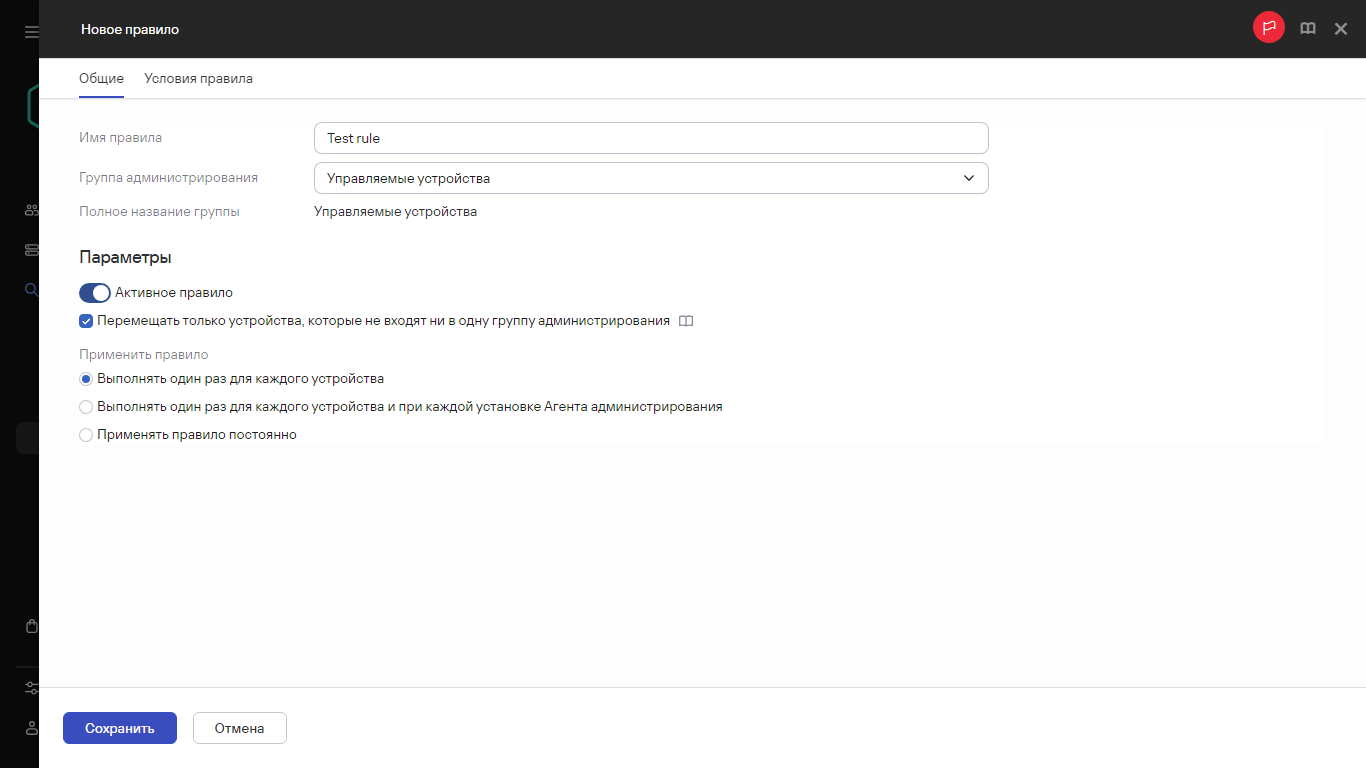Select option with при каждой установке Агента
Image resolution: width=1366 pixels, height=768 pixels.
(86, 407)
